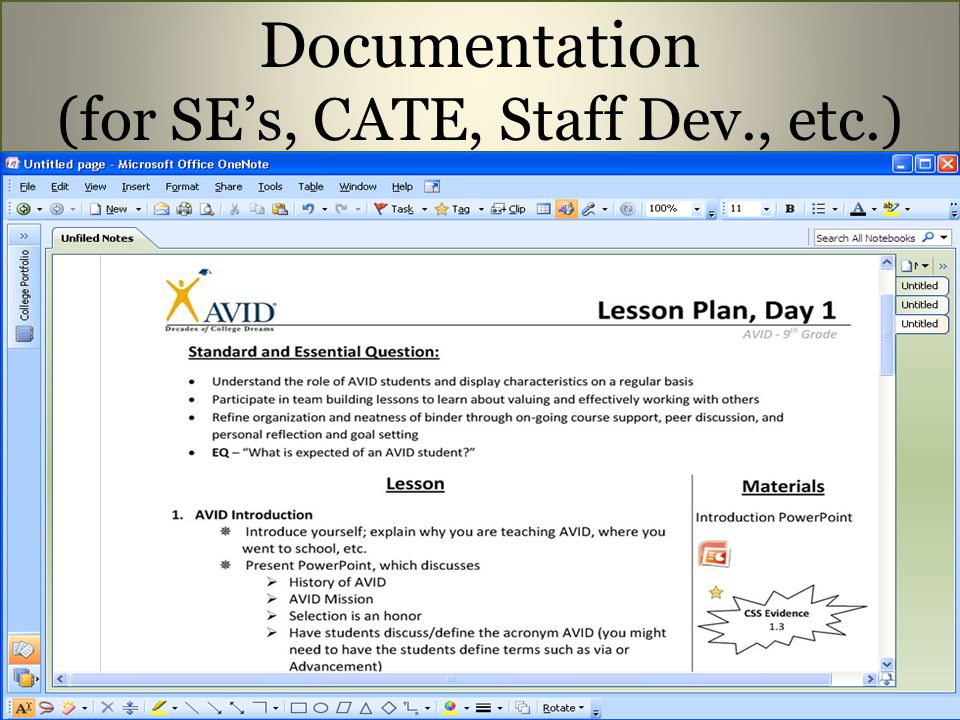
Task: Click the Delete X icon in drawing toolbar
Action: point(107,708)
